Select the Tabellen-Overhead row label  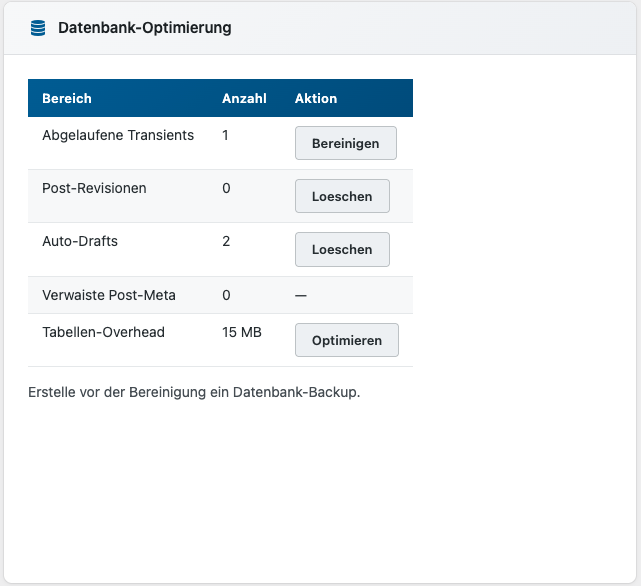pyautogui.click(x=103, y=332)
